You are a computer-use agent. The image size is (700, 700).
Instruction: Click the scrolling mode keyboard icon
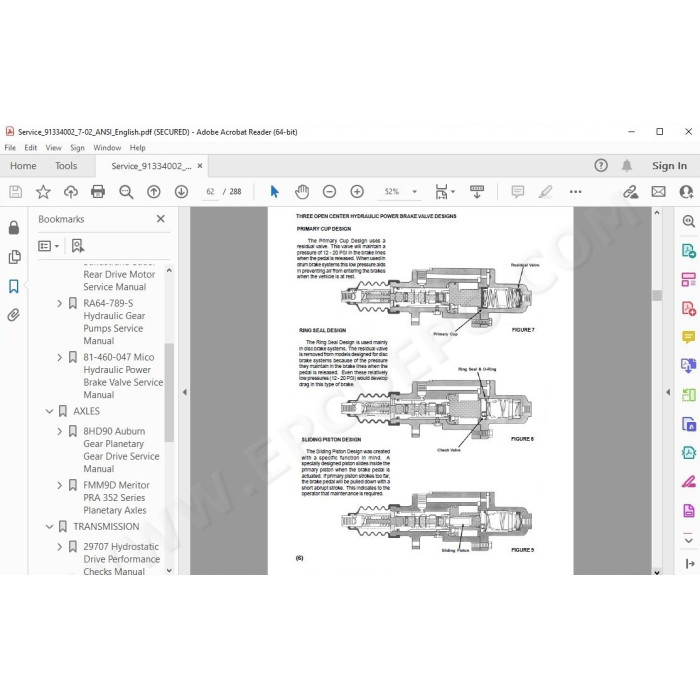(x=477, y=192)
